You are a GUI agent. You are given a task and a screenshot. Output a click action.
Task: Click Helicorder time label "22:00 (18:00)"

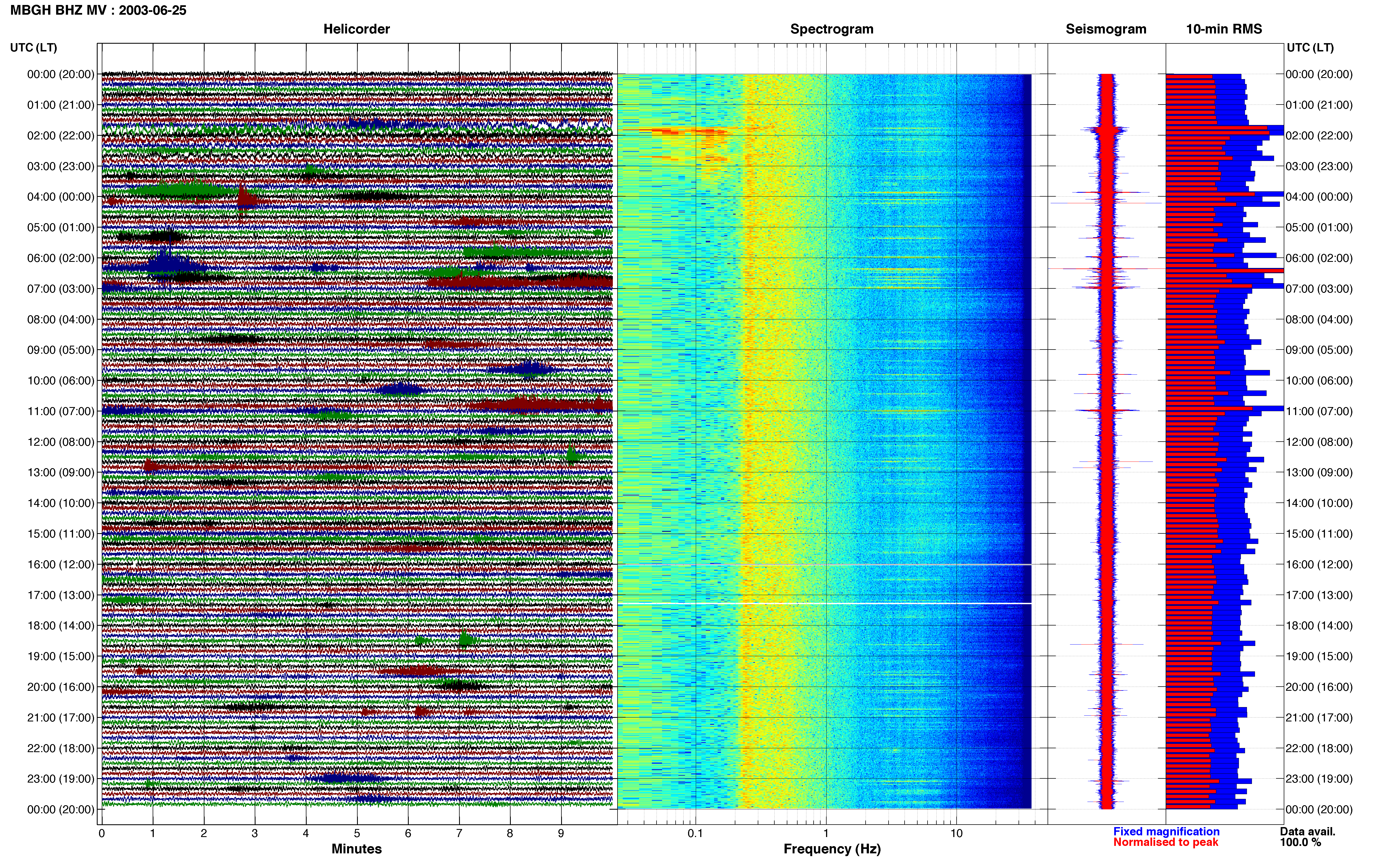click(x=61, y=748)
